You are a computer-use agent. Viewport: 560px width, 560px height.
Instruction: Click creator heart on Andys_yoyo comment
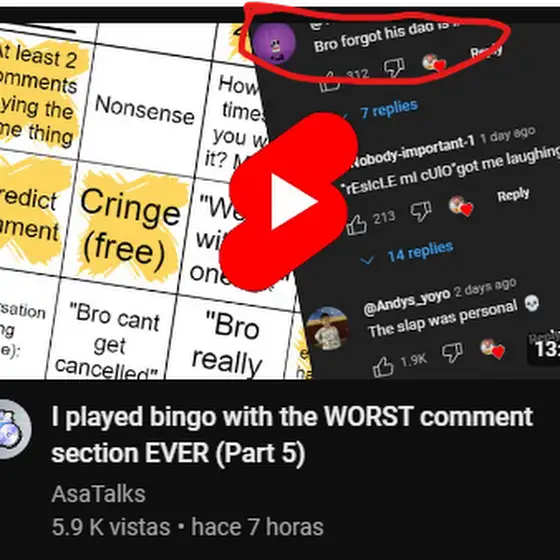pyautogui.click(x=492, y=348)
